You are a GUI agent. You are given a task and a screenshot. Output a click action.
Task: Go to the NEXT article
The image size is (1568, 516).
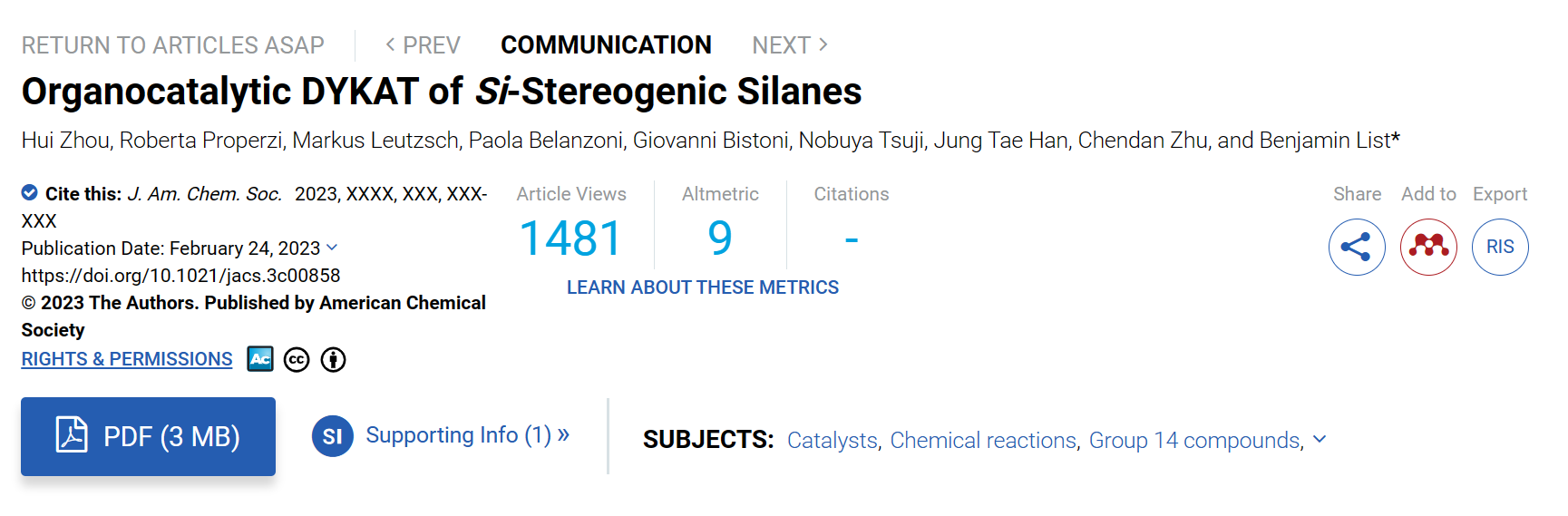pyautogui.click(x=790, y=44)
